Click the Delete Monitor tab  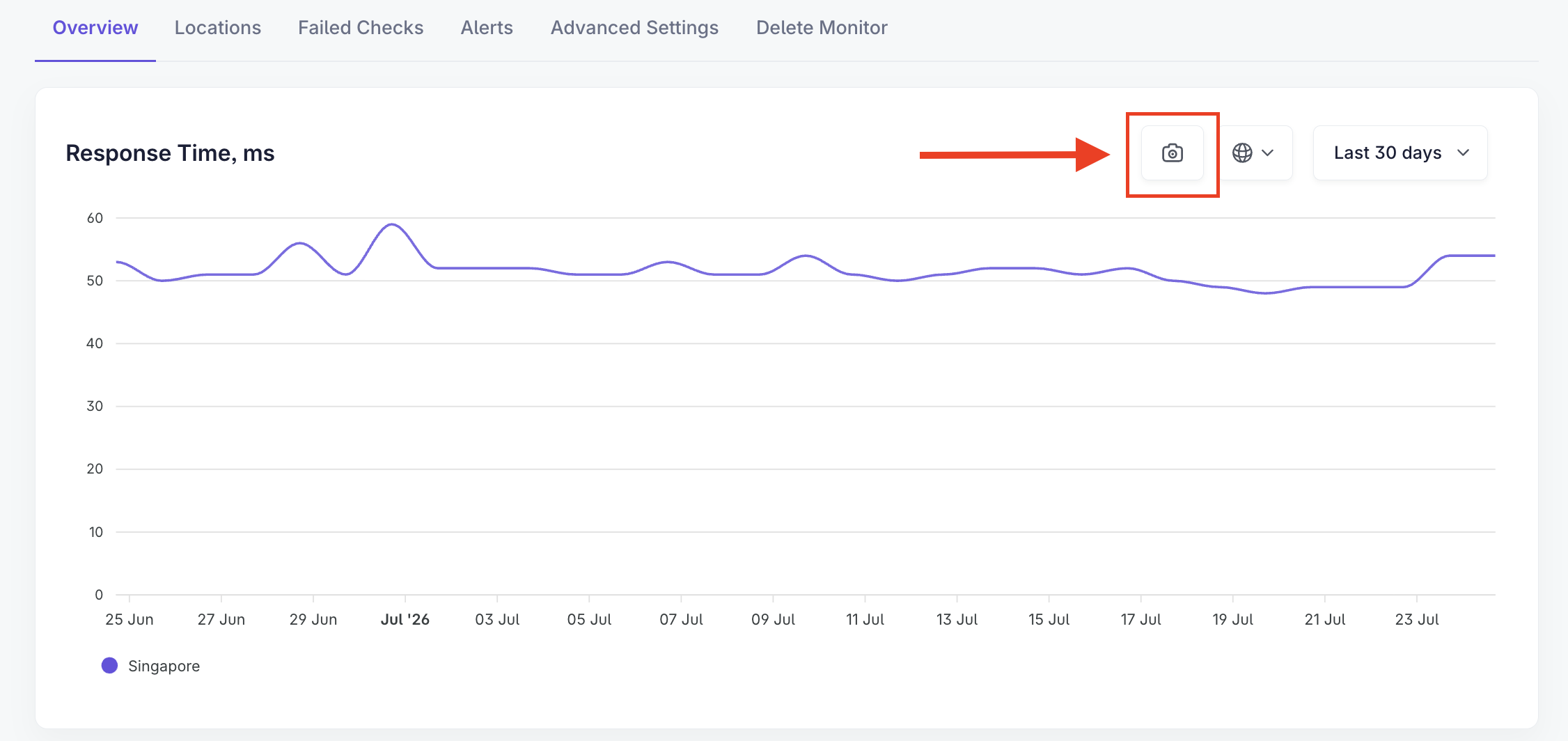pos(822,28)
